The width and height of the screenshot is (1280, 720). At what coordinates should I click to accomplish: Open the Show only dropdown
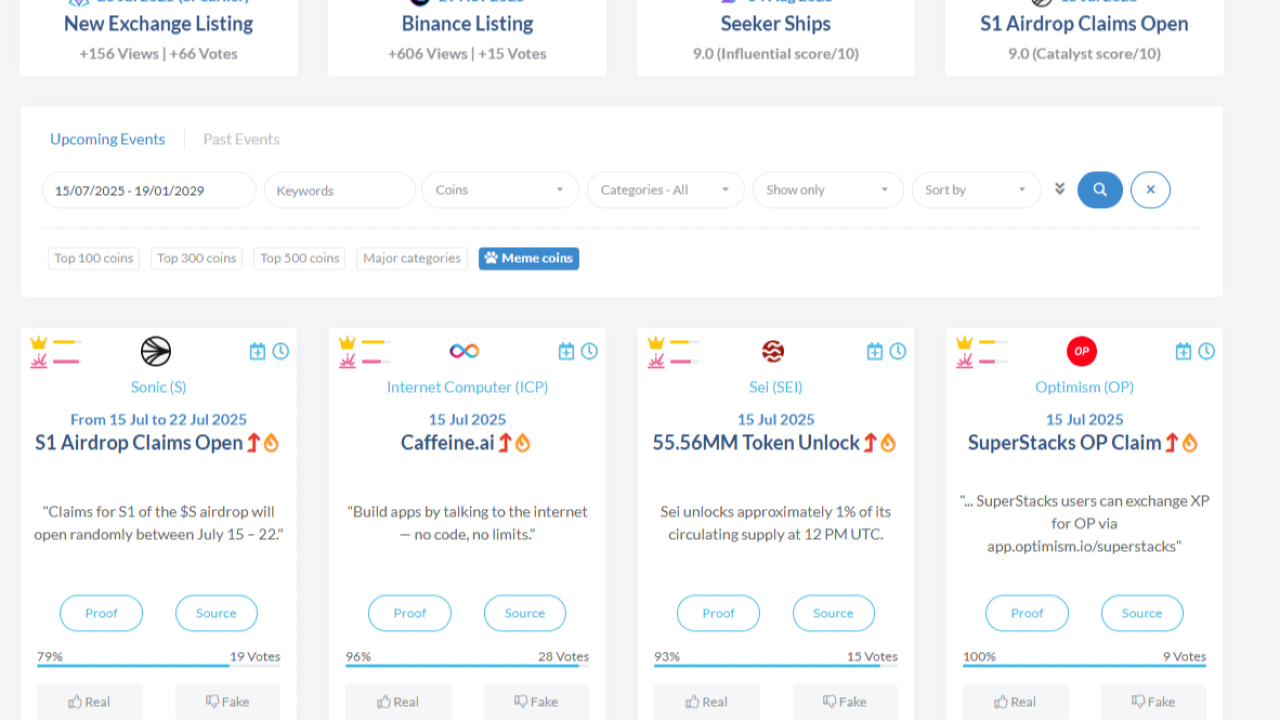point(828,190)
